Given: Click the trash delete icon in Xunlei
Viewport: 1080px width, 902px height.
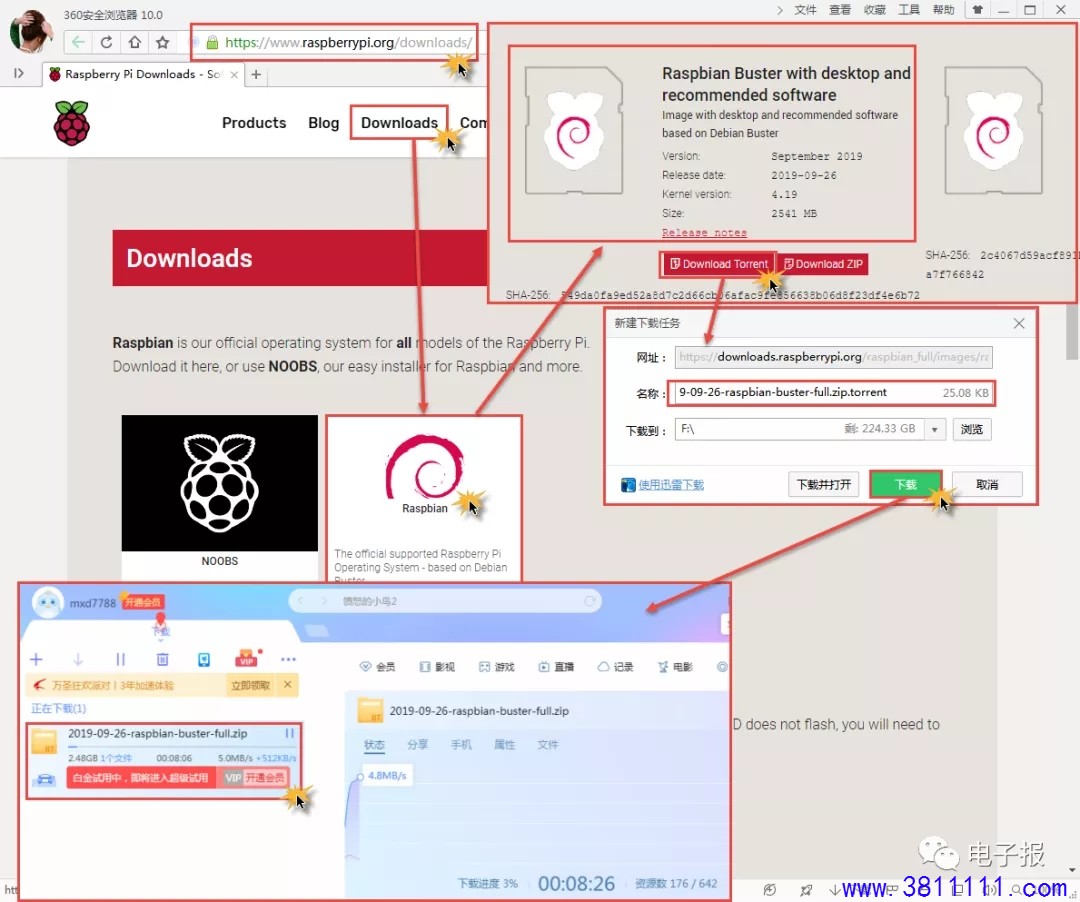Looking at the screenshot, I should 163,660.
